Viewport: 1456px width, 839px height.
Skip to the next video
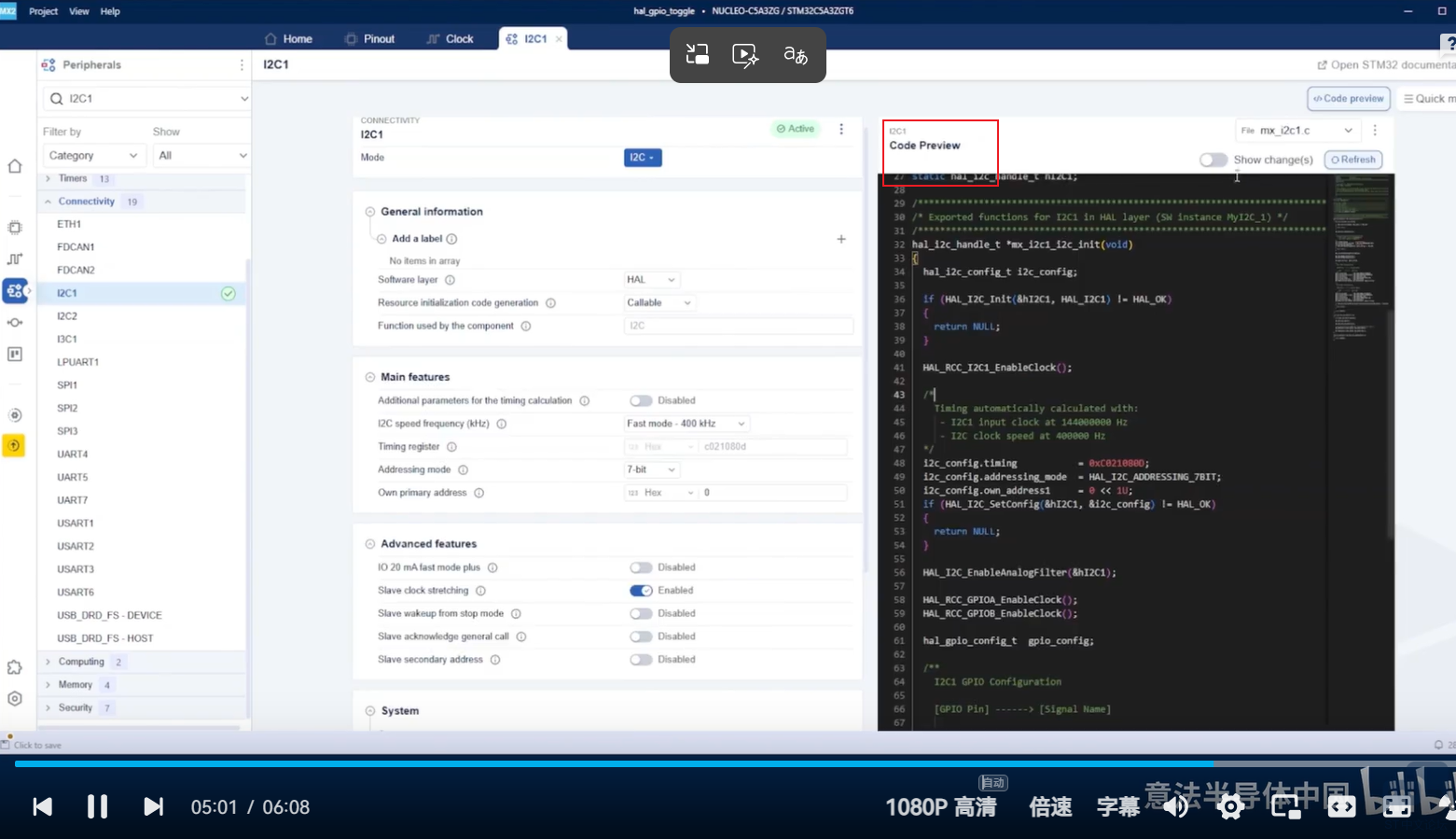[154, 806]
